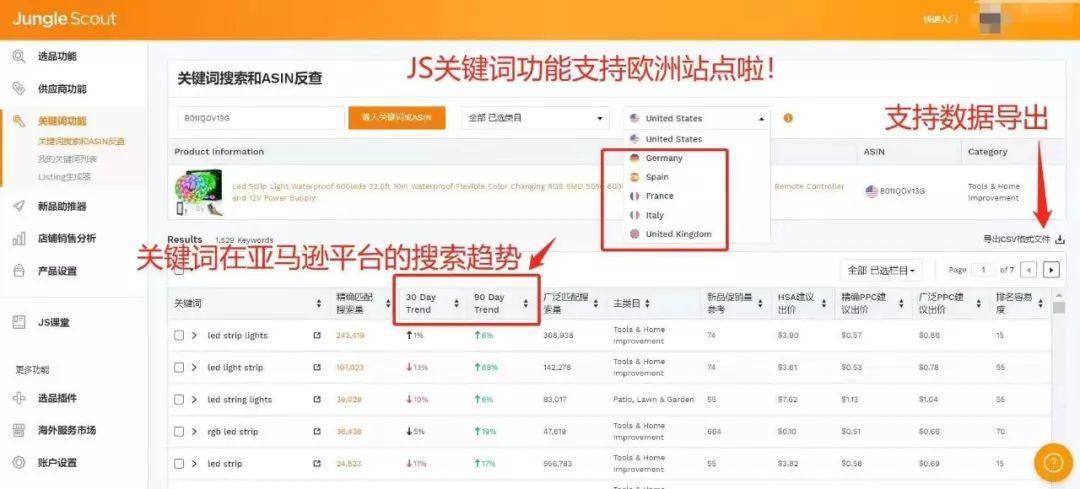Tick checkbox for led strip lights keyword

[x=179, y=335]
